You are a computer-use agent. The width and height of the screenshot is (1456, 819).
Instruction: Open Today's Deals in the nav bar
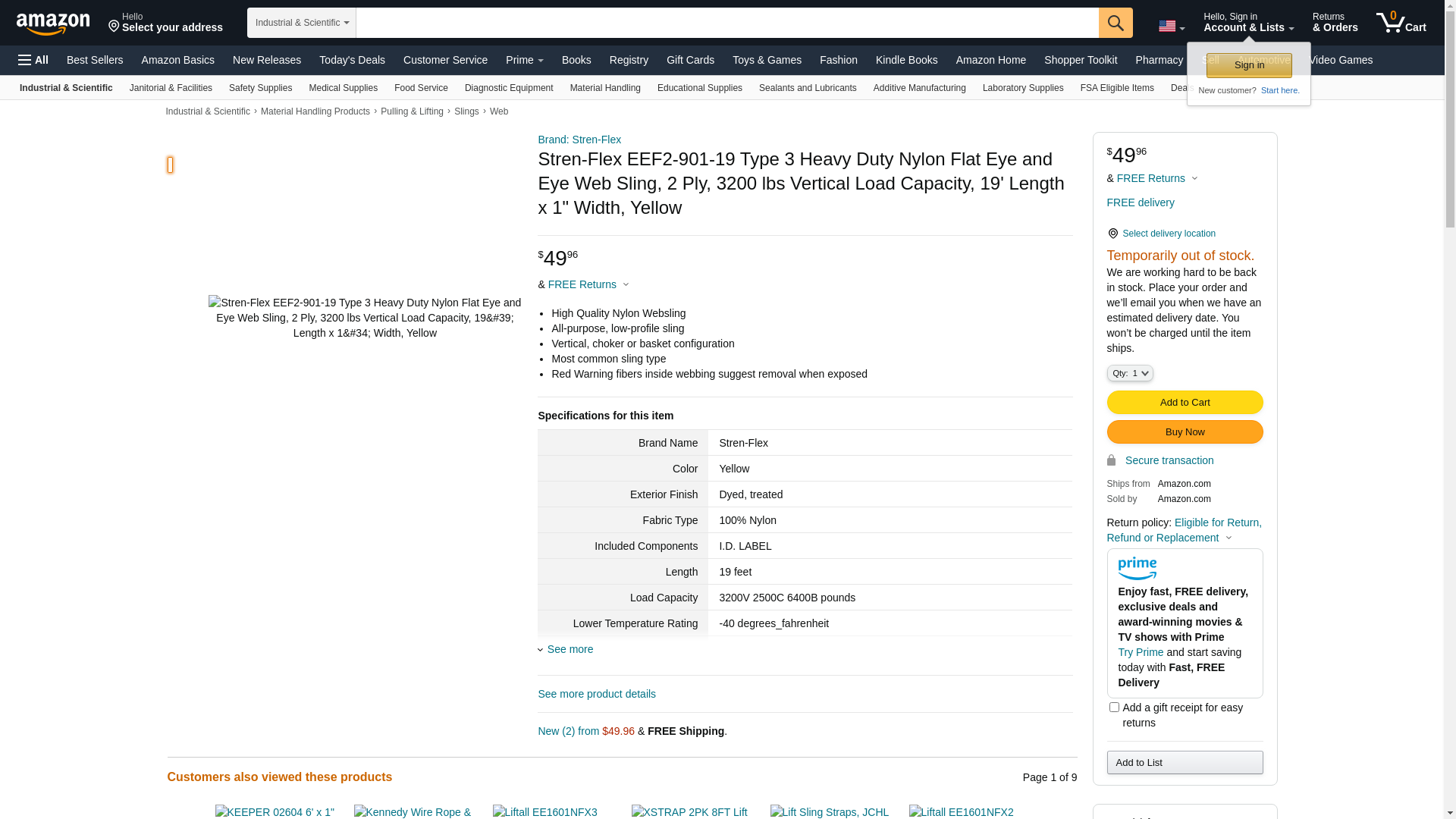(352, 60)
